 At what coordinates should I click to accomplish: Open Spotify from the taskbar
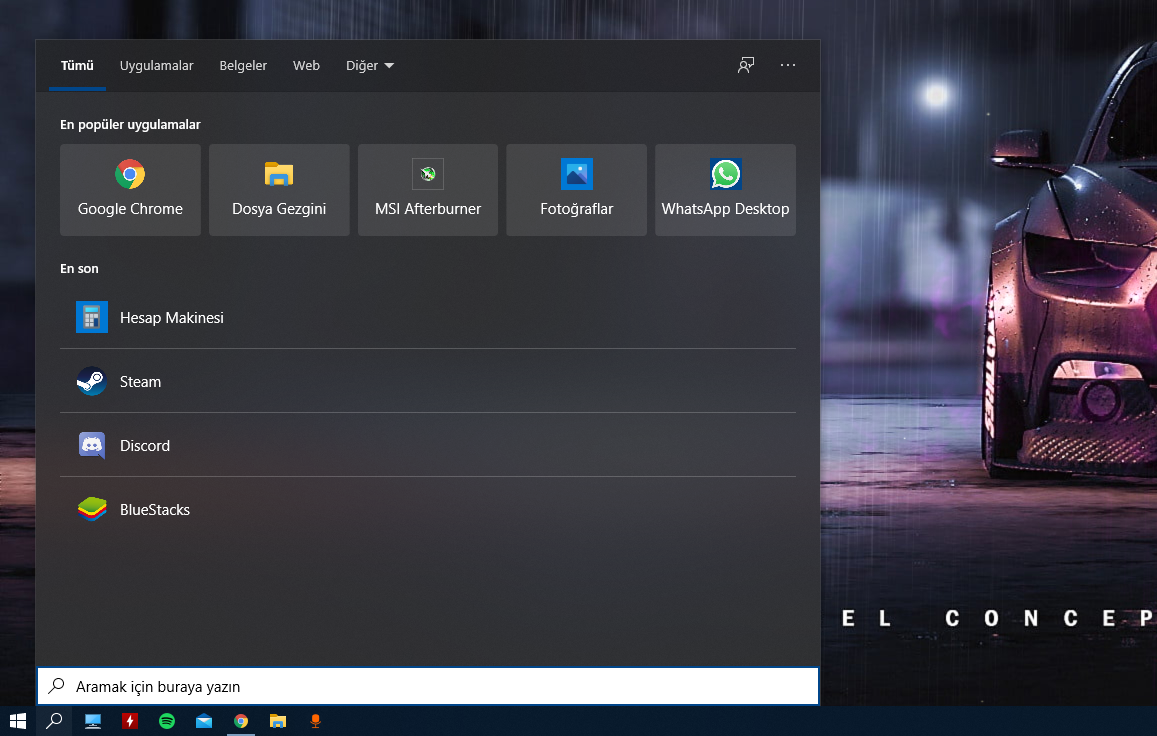pyautogui.click(x=167, y=721)
